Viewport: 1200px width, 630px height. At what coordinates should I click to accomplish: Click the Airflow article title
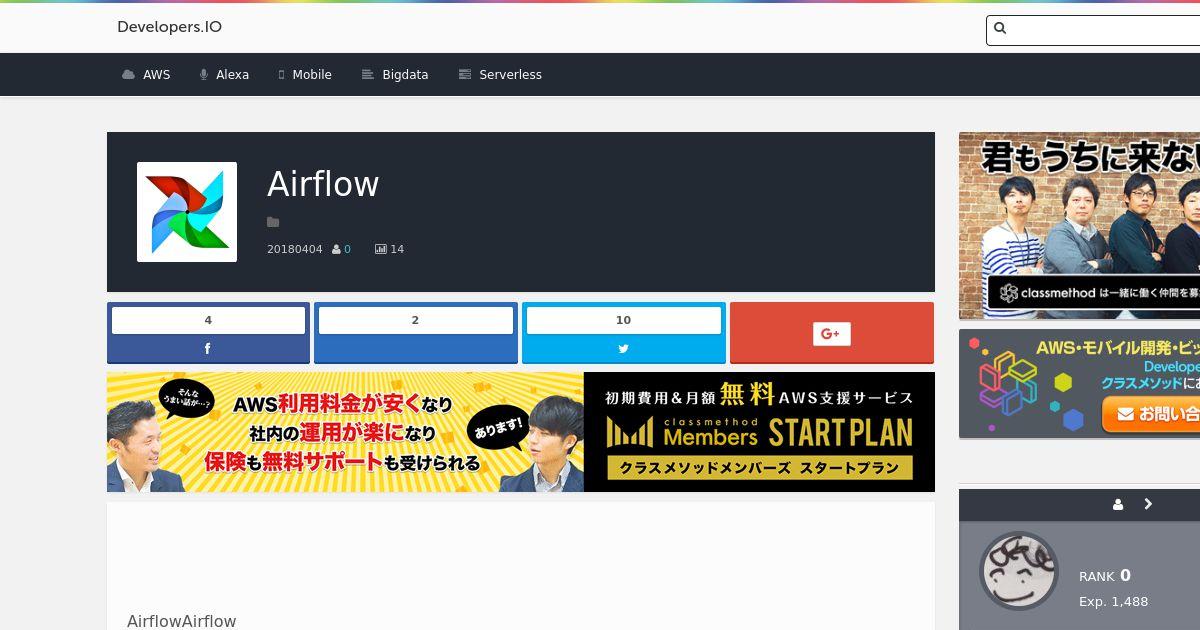coord(323,184)
